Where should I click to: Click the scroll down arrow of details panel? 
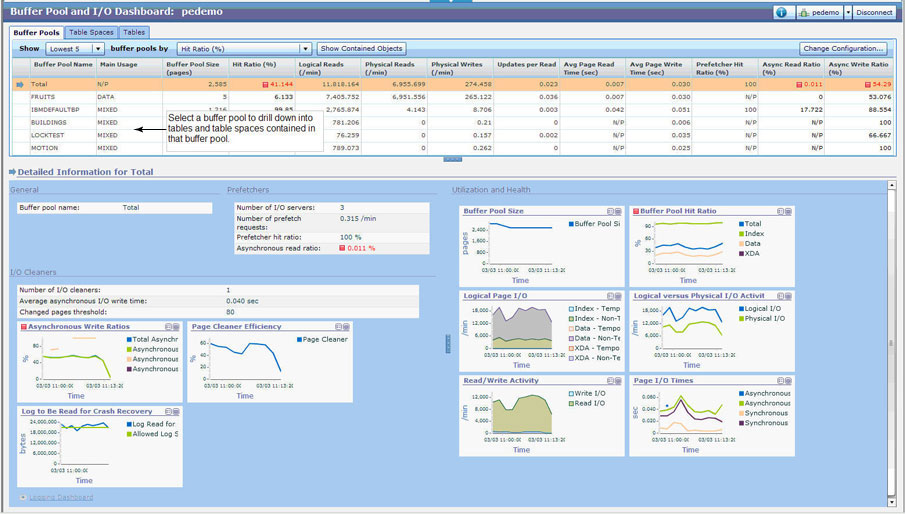[892, 502]
